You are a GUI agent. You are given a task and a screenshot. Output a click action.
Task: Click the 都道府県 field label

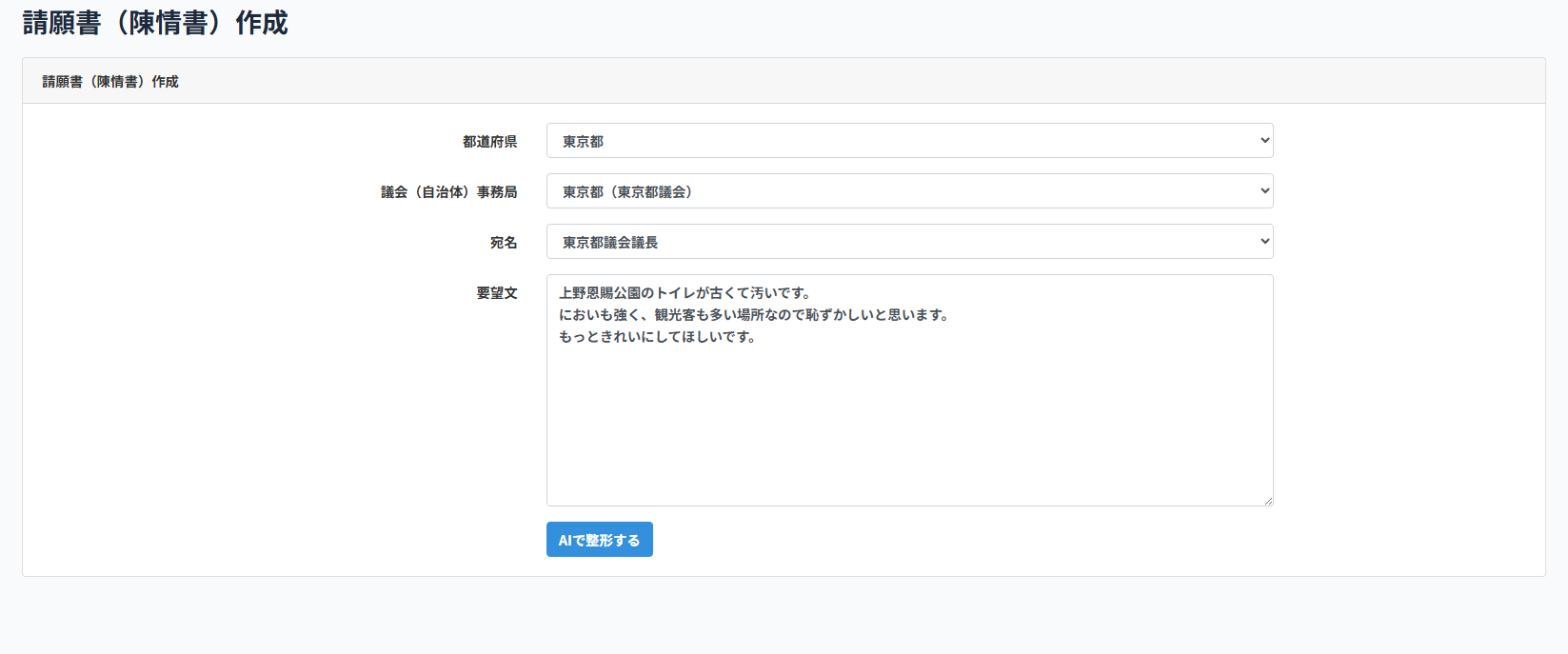(x=489, y=142)
